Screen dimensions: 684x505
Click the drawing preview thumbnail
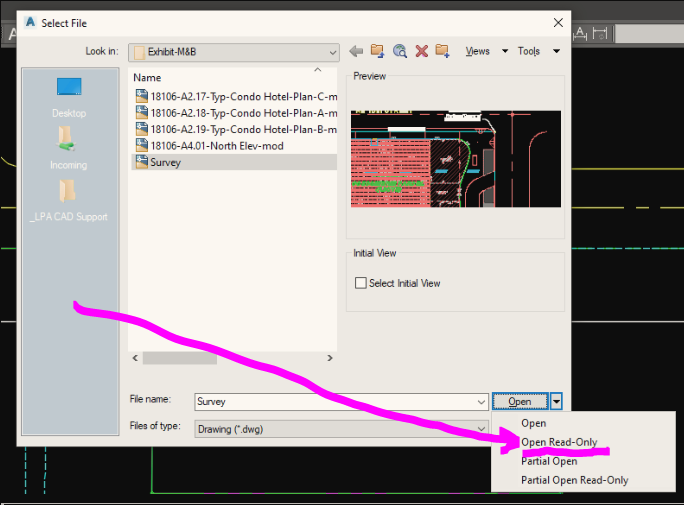pos(456,159)
